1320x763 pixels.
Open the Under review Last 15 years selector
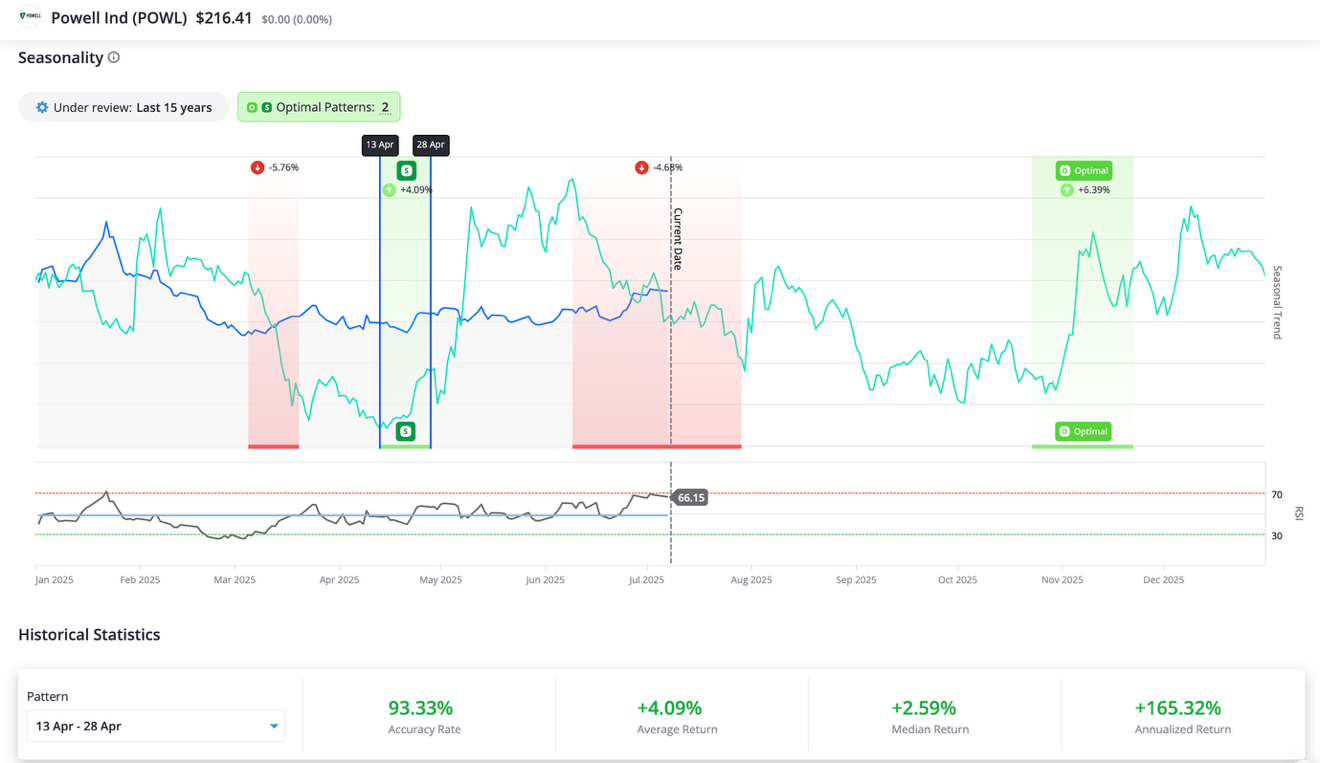[x=124, y=107]
